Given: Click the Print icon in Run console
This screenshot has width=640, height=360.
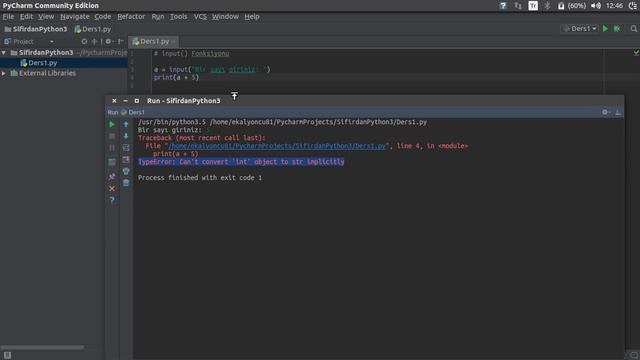Looking at the screenshot, I should [126, 171].
